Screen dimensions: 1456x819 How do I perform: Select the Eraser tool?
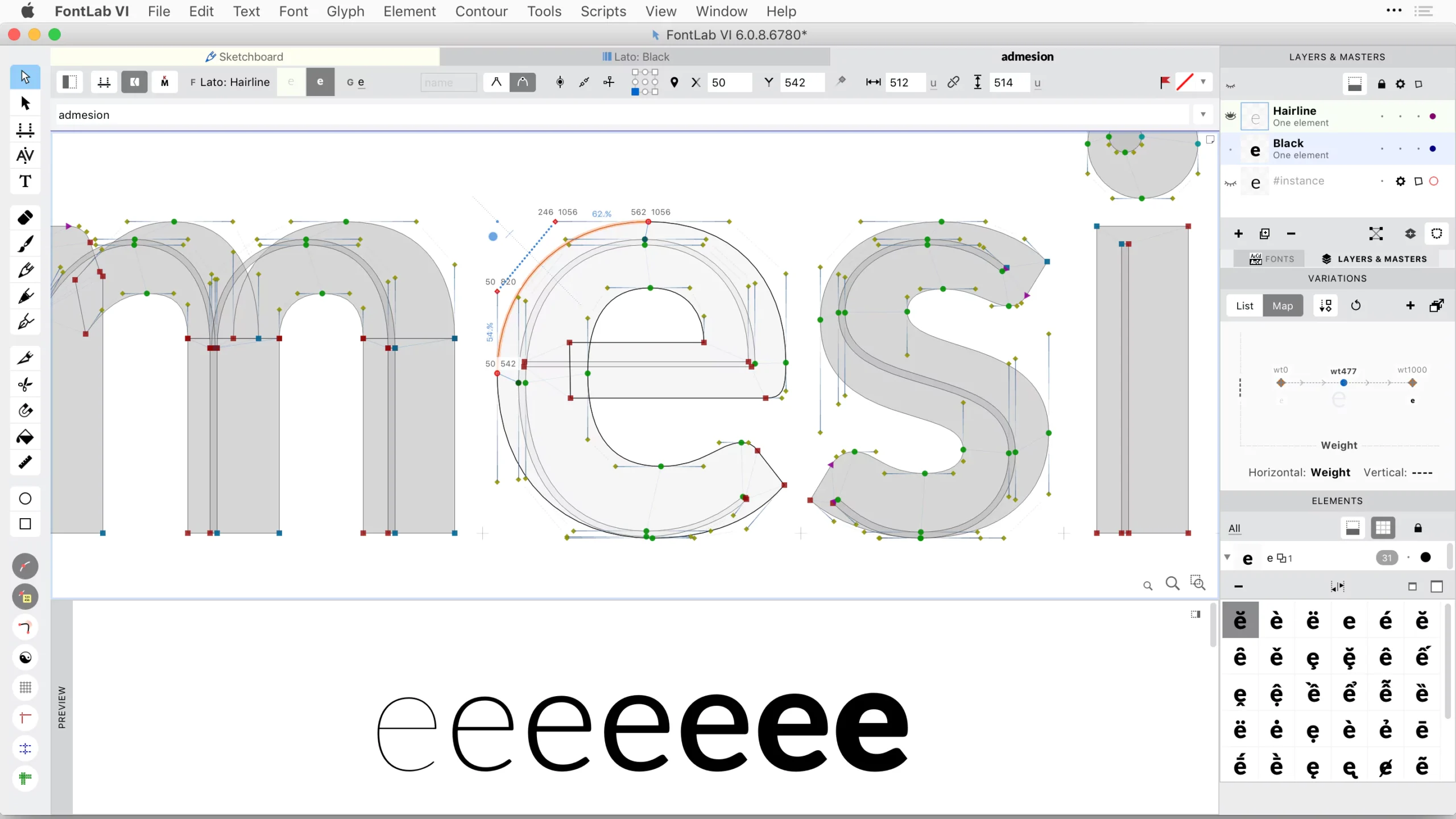coord(25,218)
